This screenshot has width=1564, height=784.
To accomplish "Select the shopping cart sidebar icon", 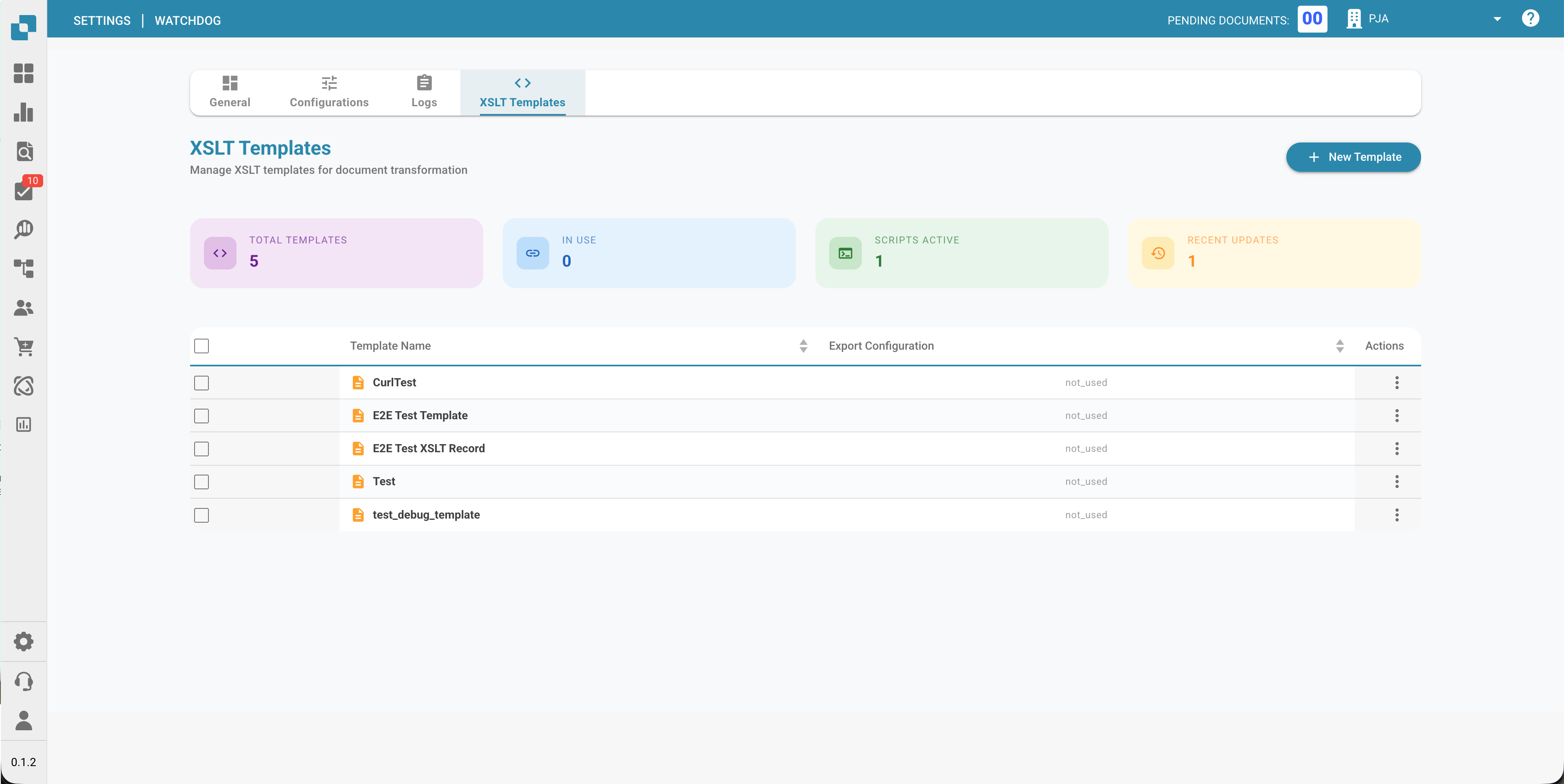I will (24, 347).
